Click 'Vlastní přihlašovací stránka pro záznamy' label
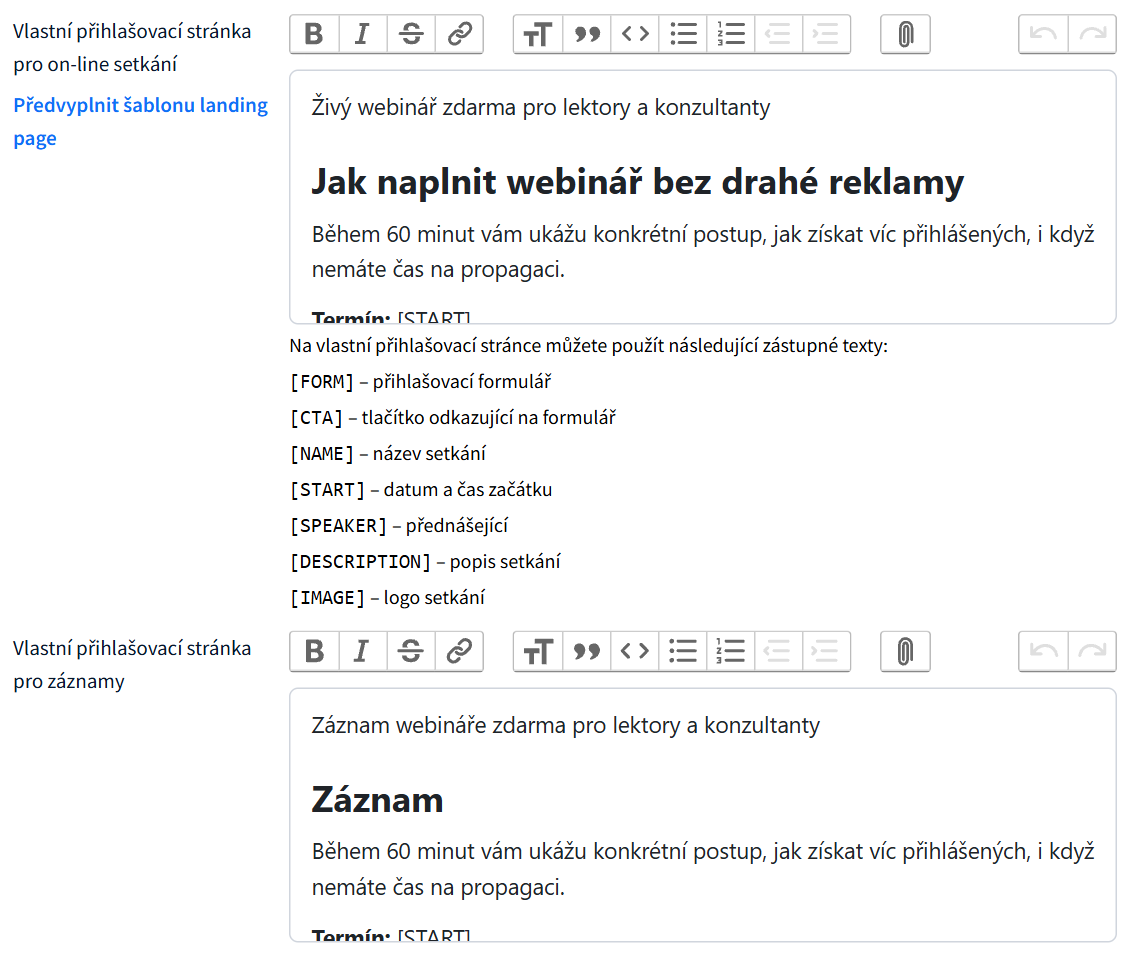The height and width of the screenshot is (956, 1131). tap(132, 665)
